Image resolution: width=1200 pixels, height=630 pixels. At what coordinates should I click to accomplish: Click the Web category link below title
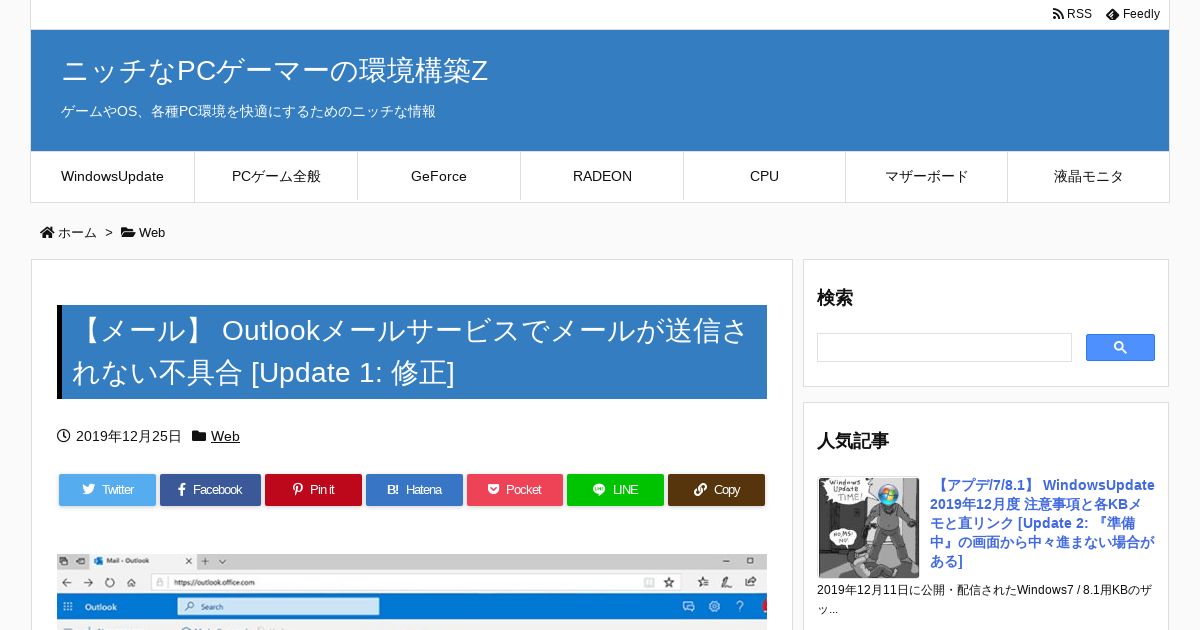tap(225, 437)
